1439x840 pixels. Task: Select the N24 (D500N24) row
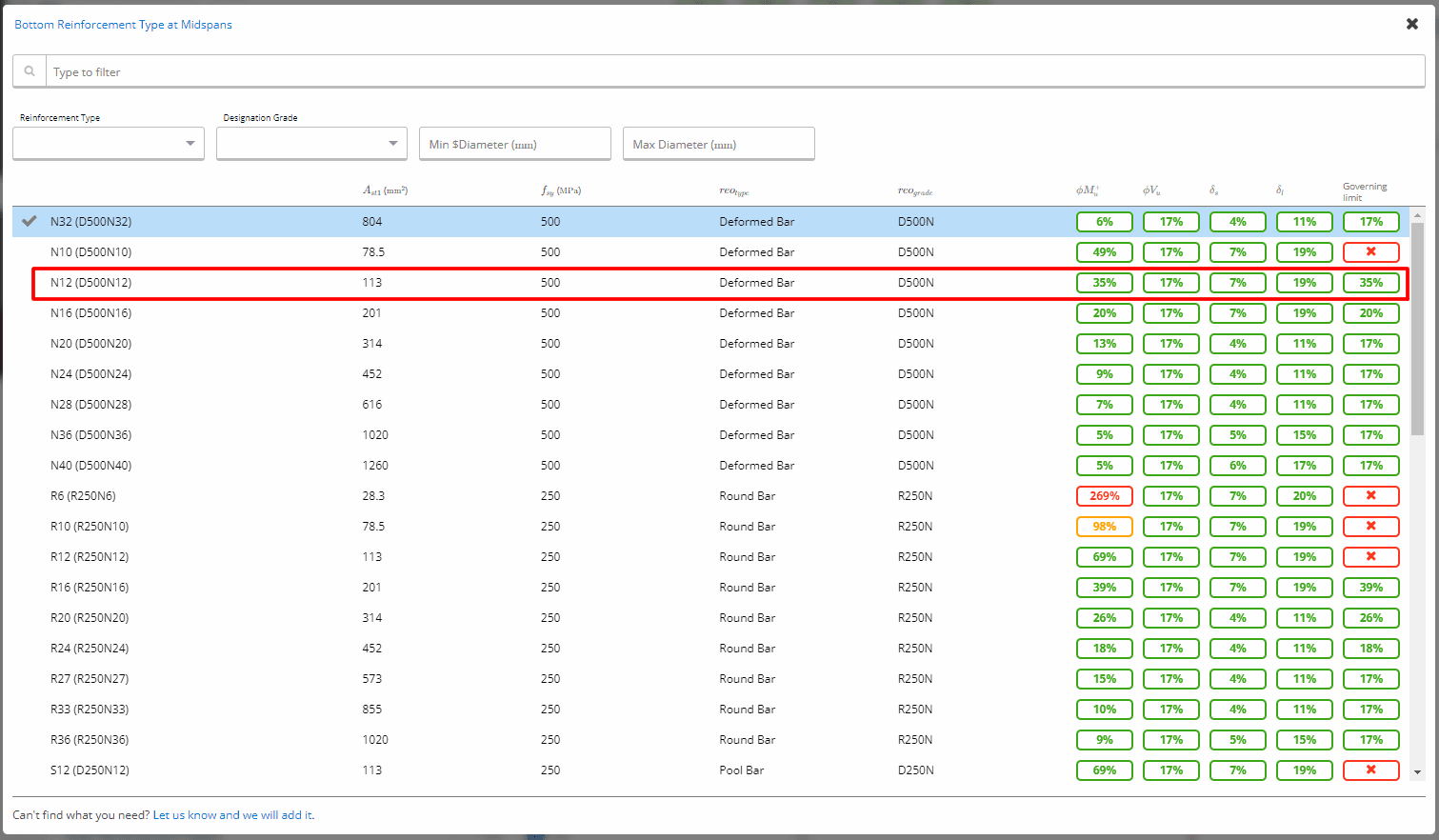tap(710, 374)
